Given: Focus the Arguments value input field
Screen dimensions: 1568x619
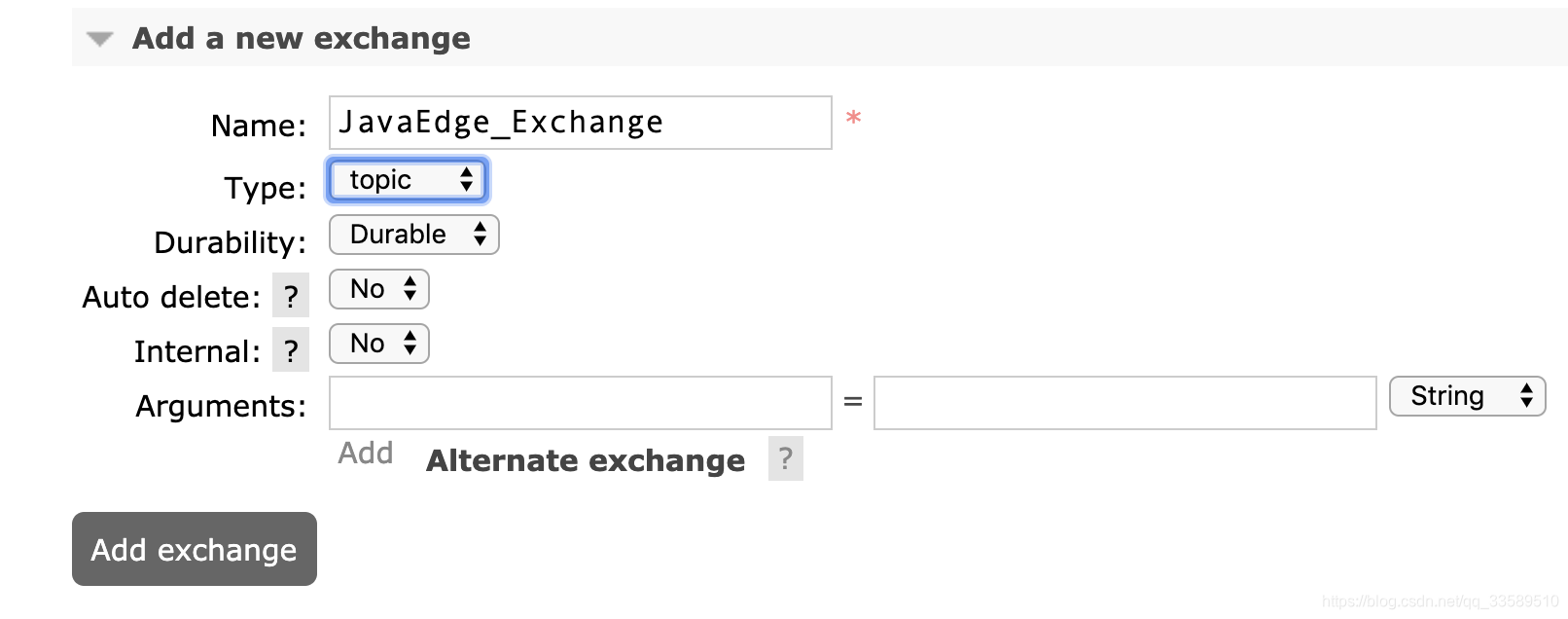Looking at the screenshot, I should point(1125,403).
